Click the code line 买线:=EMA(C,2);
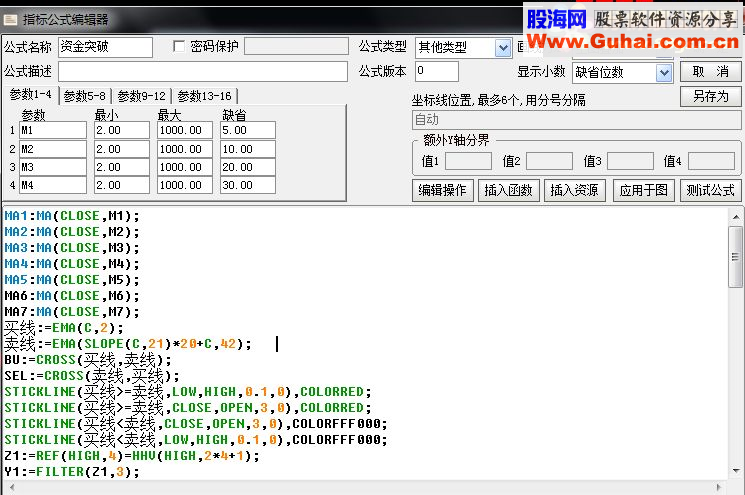The width and height of the screenshot is (745, 495). pyautogui.click(x=64, y=328)
